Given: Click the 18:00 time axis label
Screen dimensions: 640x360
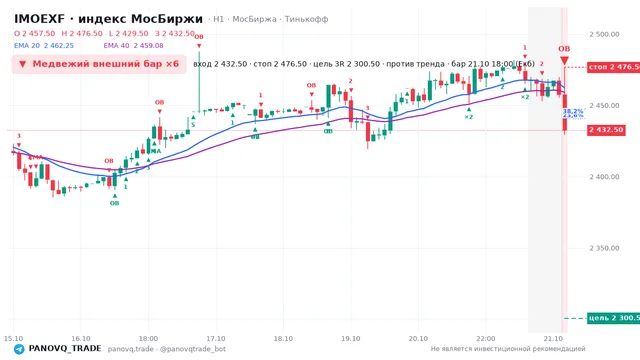Looking at the screenshot, I should (148, 339).
